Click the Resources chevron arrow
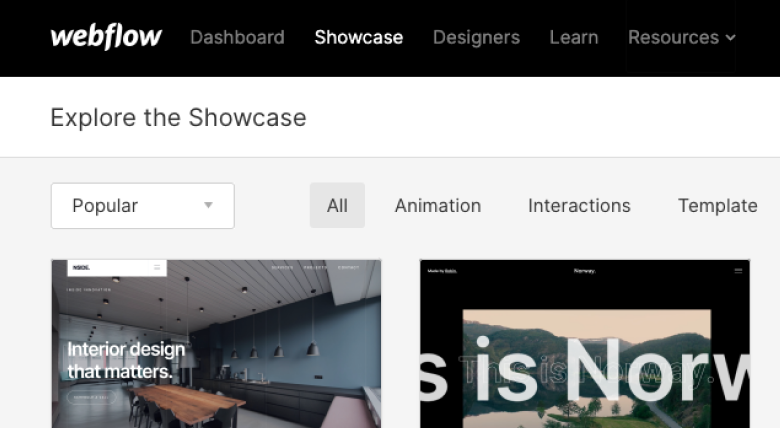The image size is (780, 428). tap(730, 38)
